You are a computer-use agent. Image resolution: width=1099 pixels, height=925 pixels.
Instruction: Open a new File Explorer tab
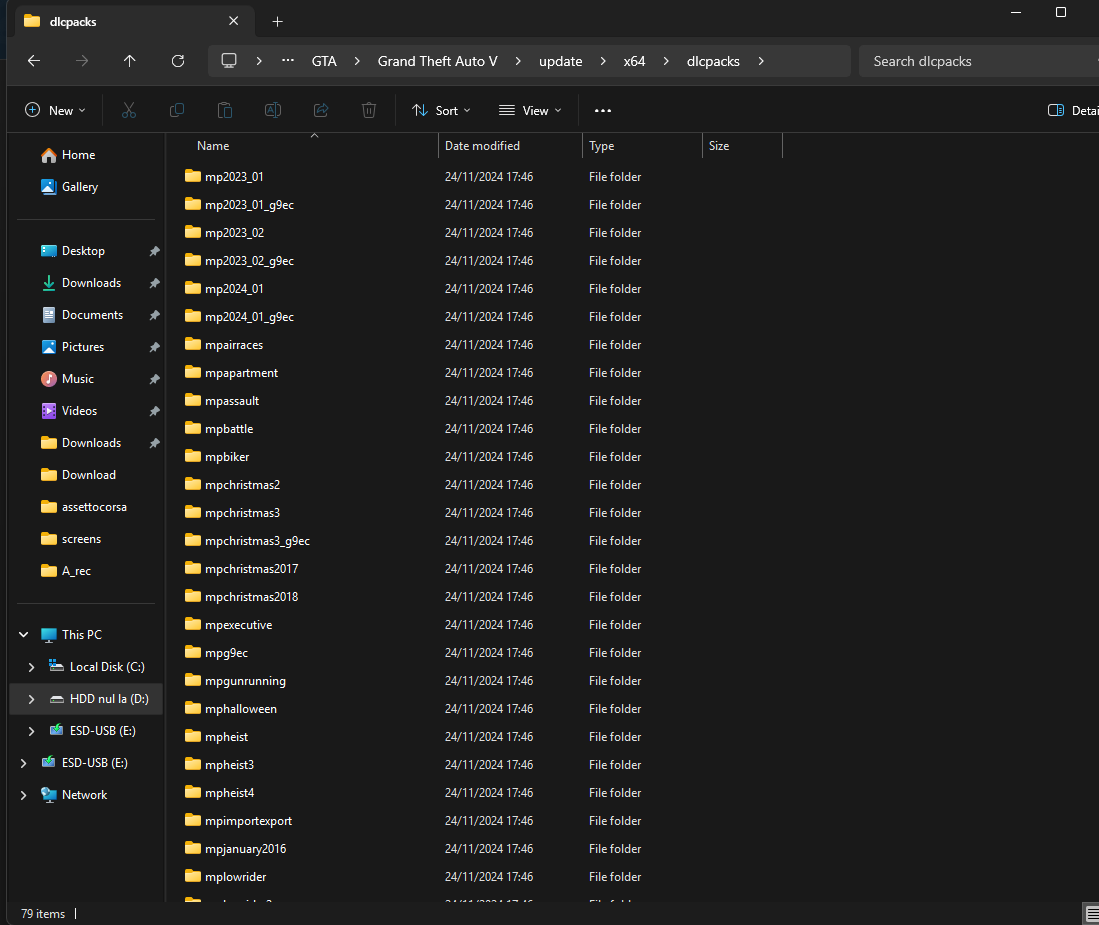pos(278,22)
